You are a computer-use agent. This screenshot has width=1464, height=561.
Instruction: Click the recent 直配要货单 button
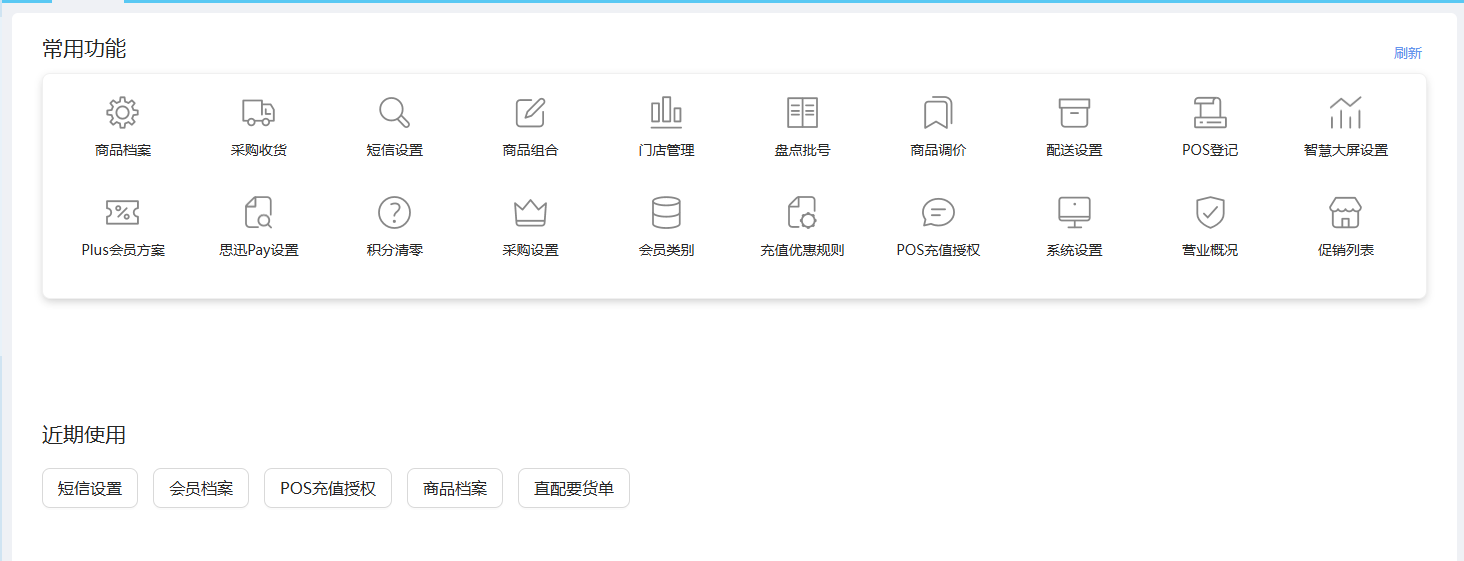[574, 488]
